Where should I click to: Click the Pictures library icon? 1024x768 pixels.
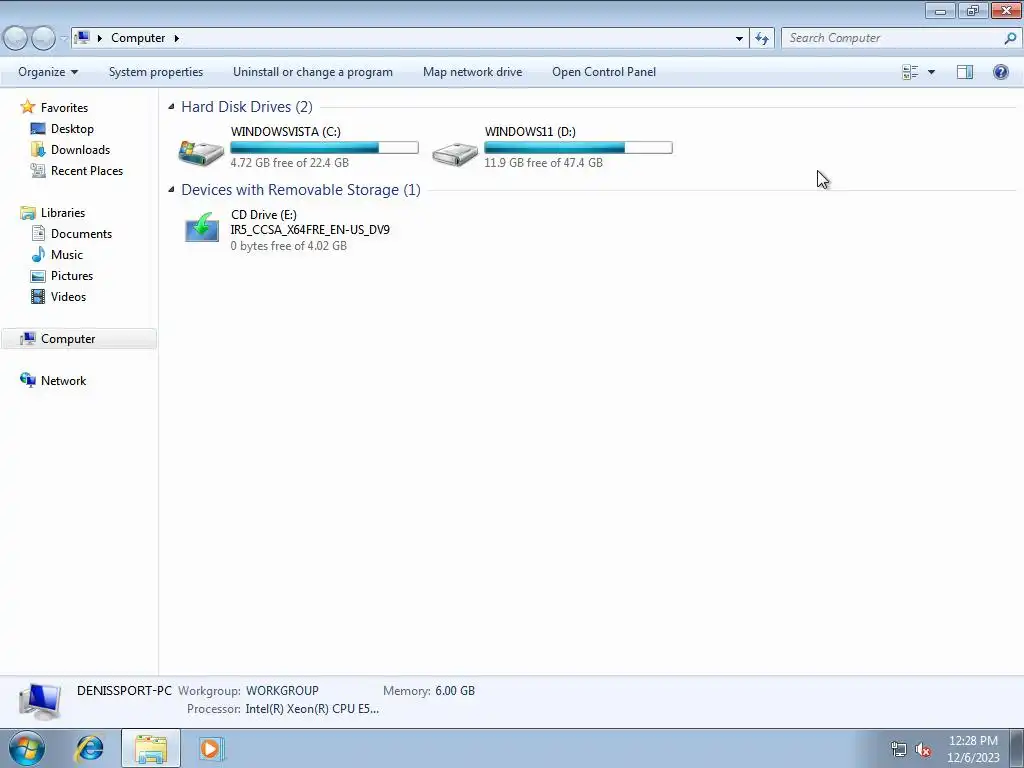(x=38, y=276)
